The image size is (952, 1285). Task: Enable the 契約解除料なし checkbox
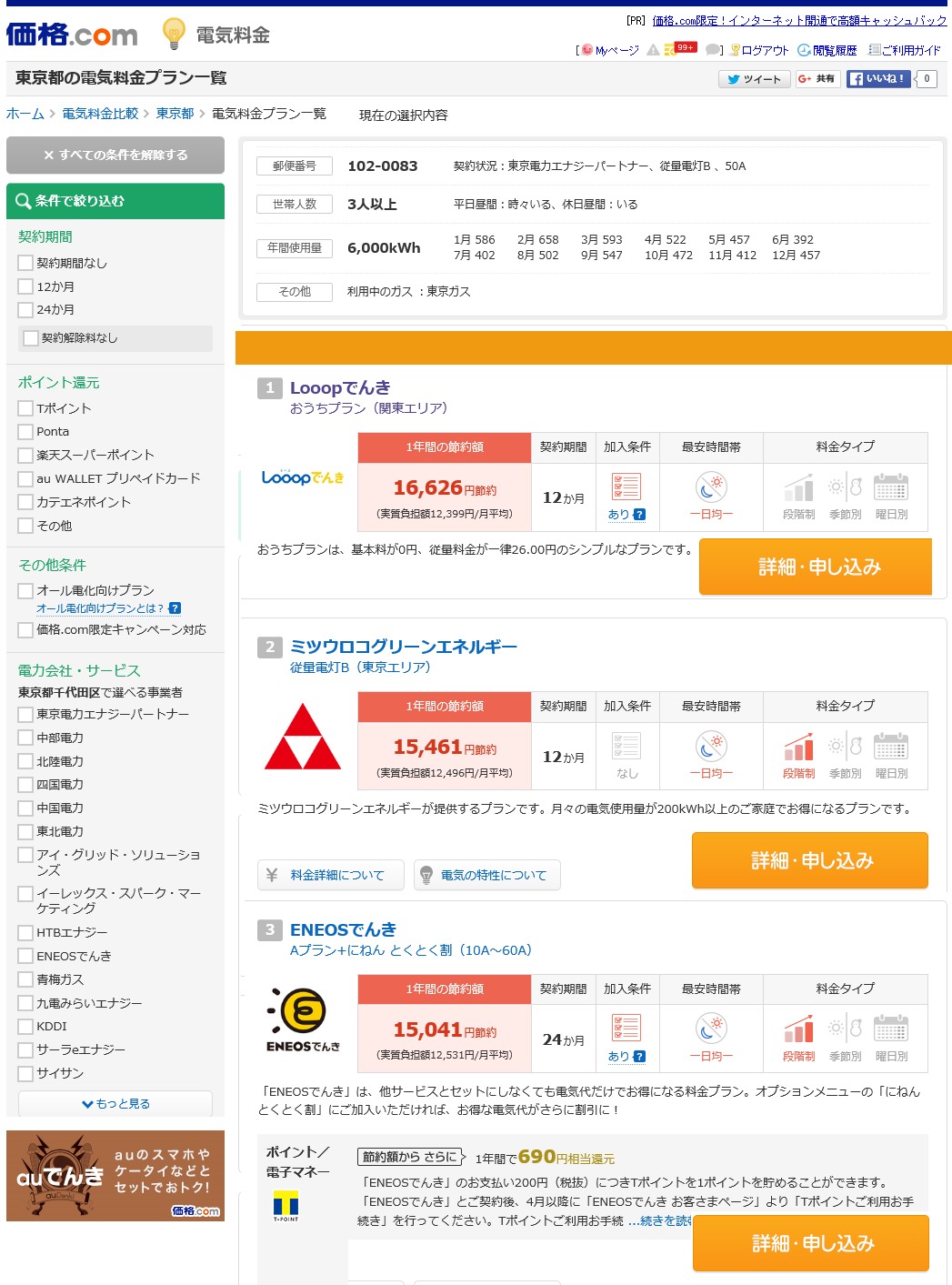[30, 338]
